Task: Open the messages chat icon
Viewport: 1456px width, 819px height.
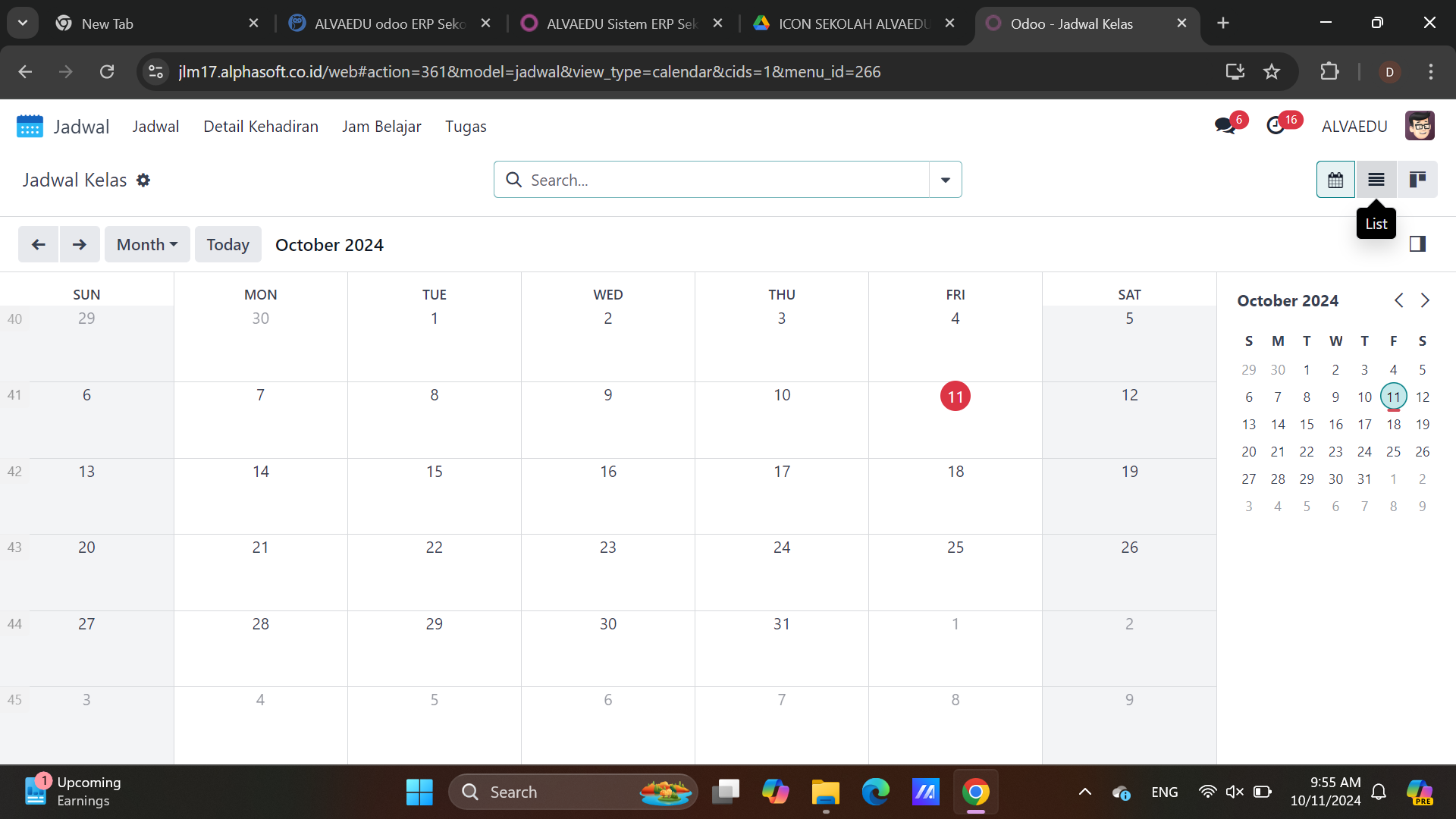Action: point(1225,126)
